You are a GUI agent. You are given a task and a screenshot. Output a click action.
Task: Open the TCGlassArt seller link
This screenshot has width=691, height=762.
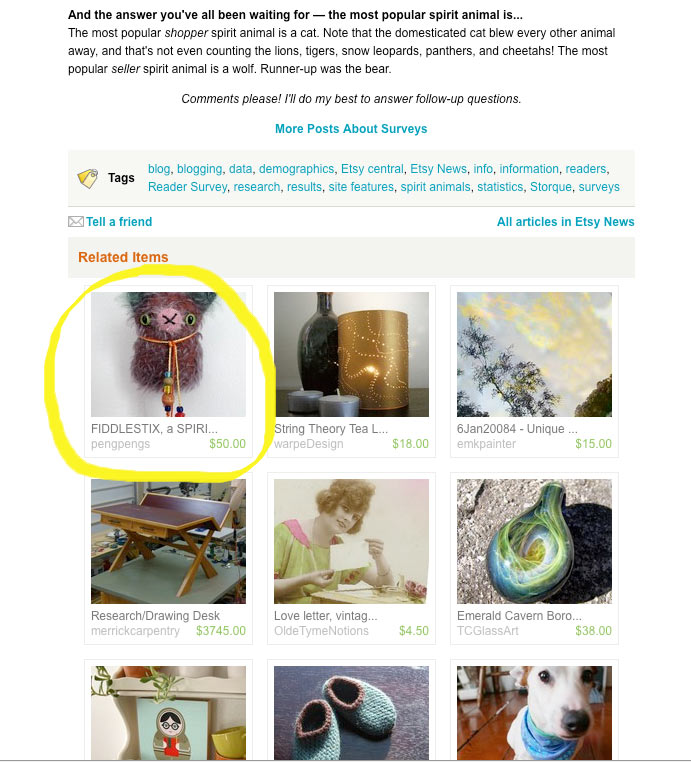pyautogui.click(x=487, y=631)
